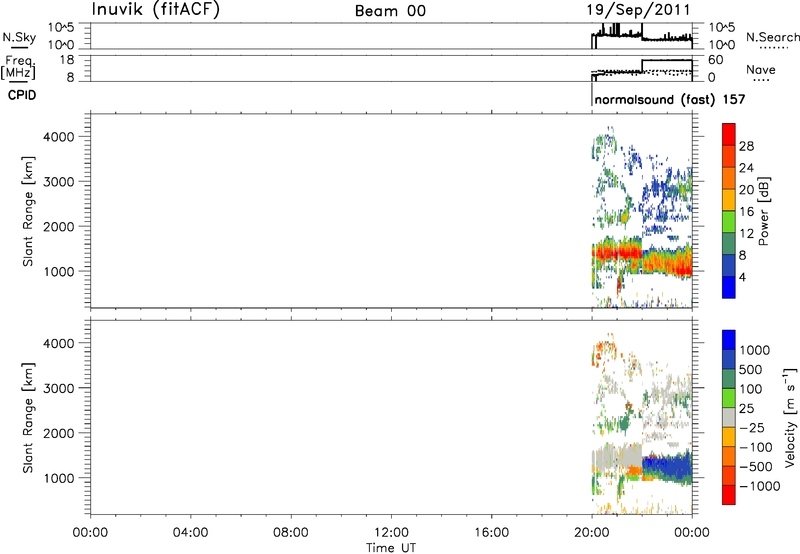This screenshot has height=554, width=800.
Task: Click the '16:00' time tick label
Action: 491,533
